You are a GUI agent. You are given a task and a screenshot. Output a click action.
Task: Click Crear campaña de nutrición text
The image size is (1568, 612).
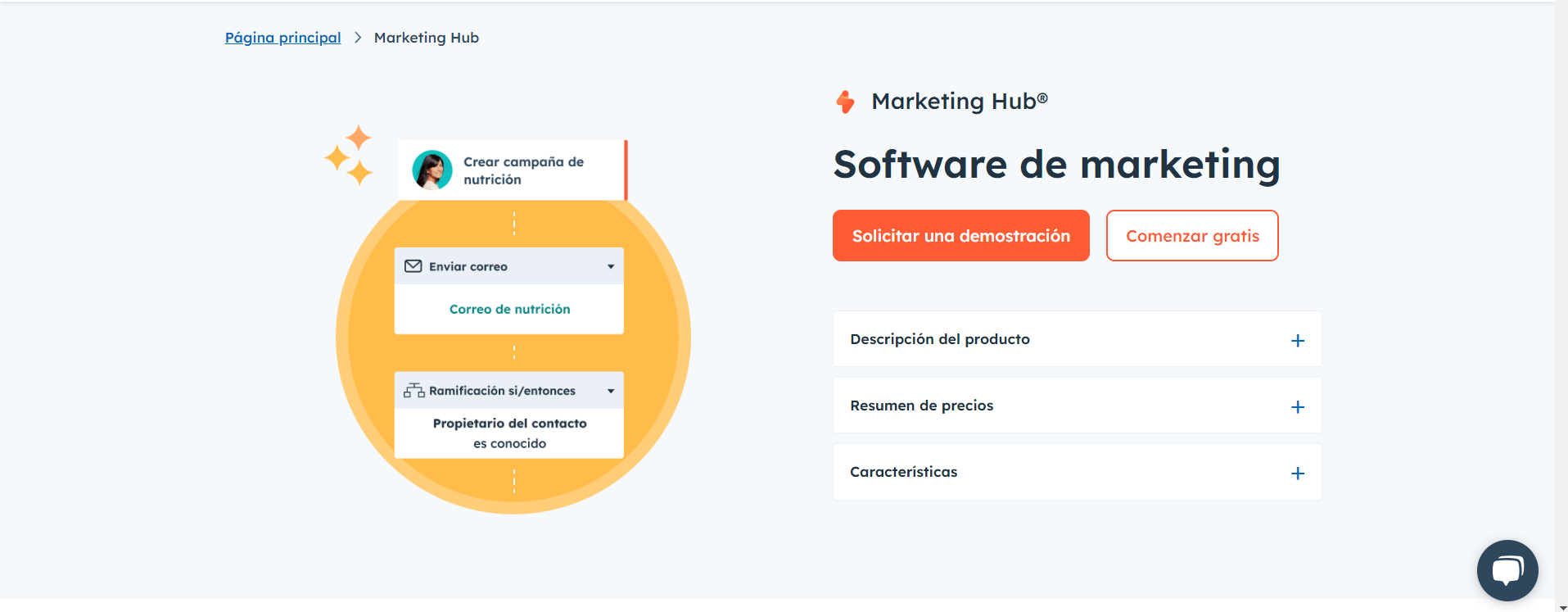(524, 170)
